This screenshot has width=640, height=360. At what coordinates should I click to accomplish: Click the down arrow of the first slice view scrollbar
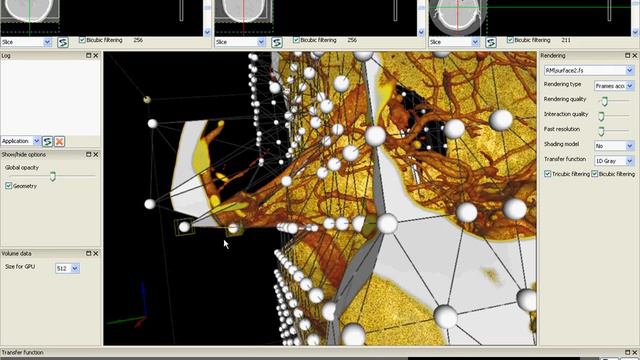point(207,32)
